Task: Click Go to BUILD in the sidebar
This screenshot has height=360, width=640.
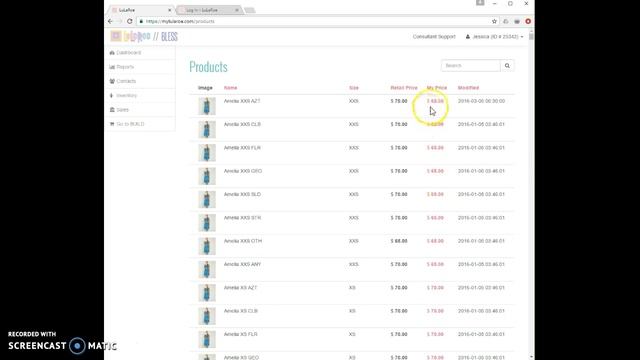Action: click(140, 124)
